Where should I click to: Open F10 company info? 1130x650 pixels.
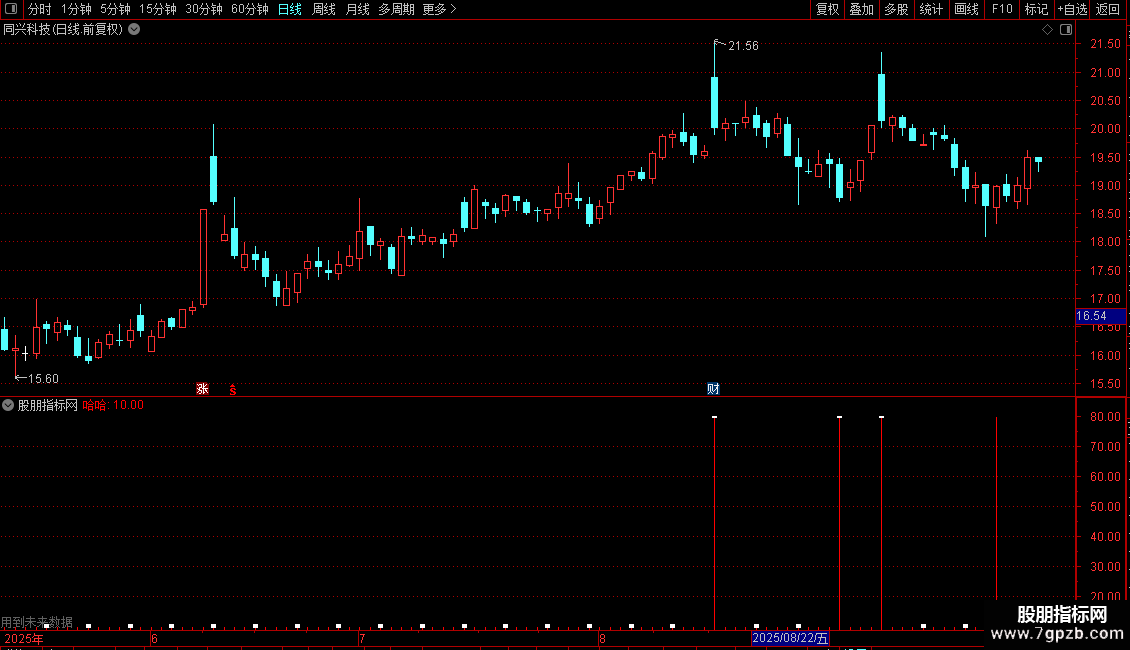coord(1002,9)
